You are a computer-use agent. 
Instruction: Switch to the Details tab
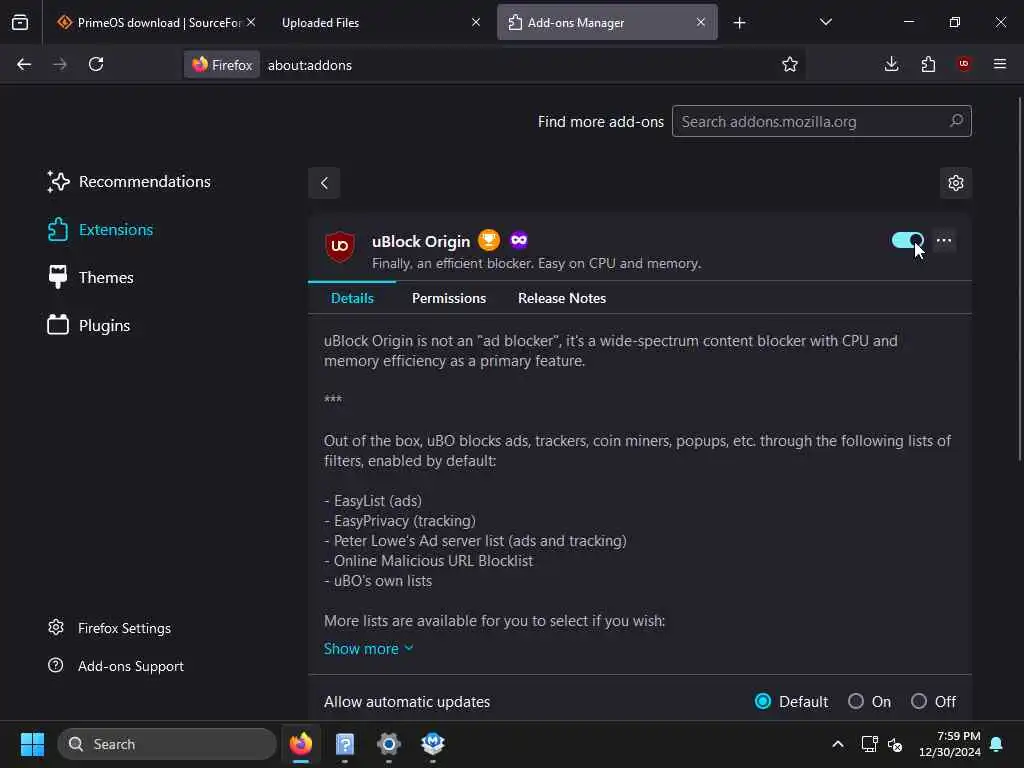[x=352, y=298]
